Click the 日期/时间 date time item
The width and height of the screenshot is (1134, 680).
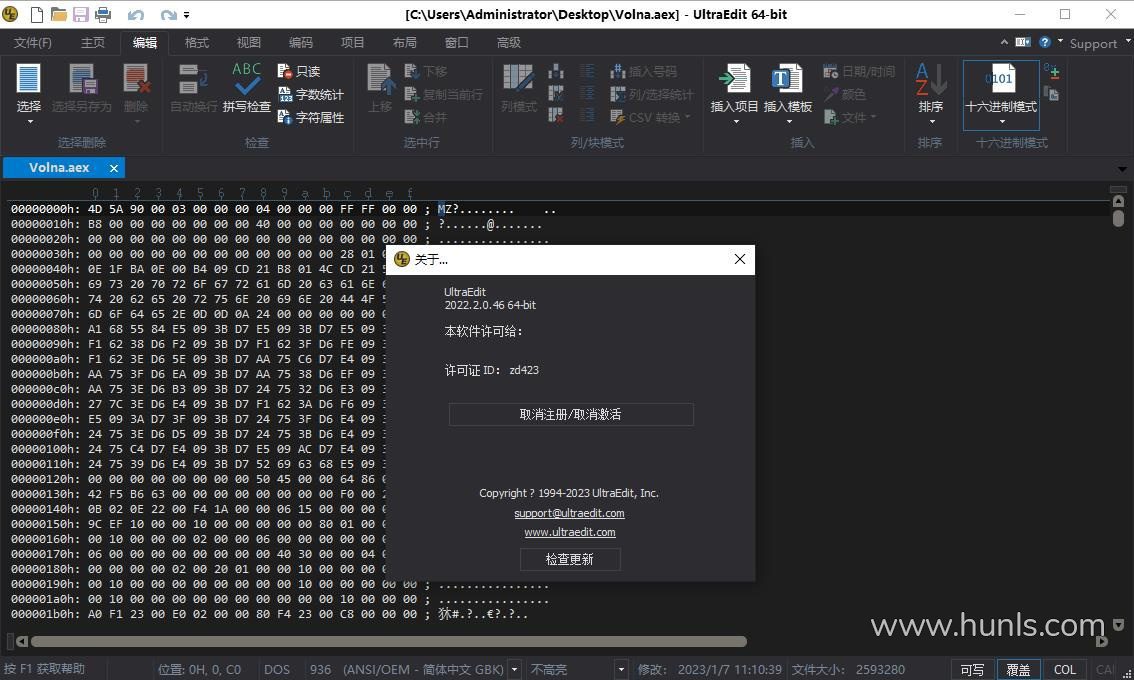click(859, 71)
